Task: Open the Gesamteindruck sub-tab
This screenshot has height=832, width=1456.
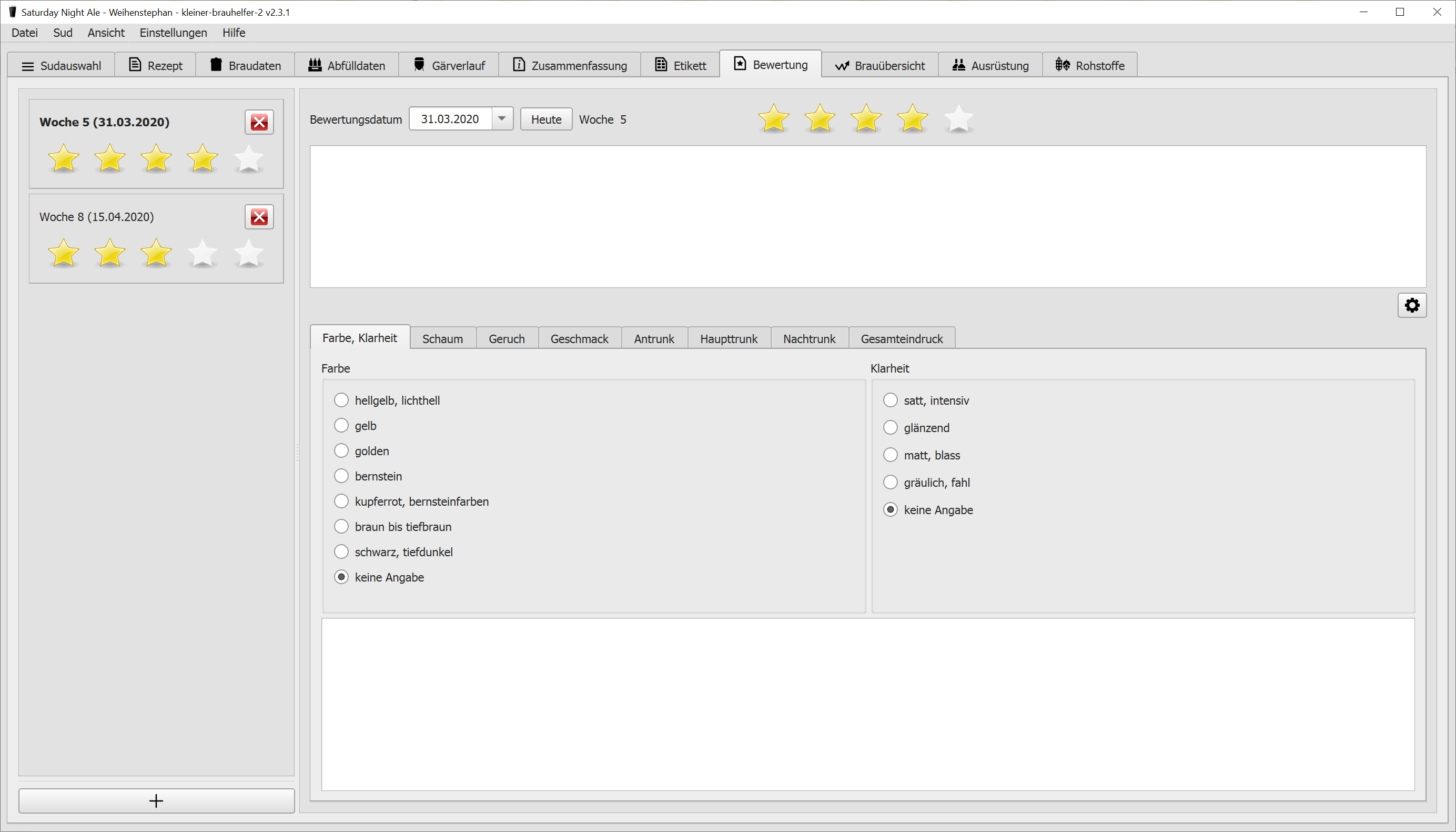Action: click(901, 338)
